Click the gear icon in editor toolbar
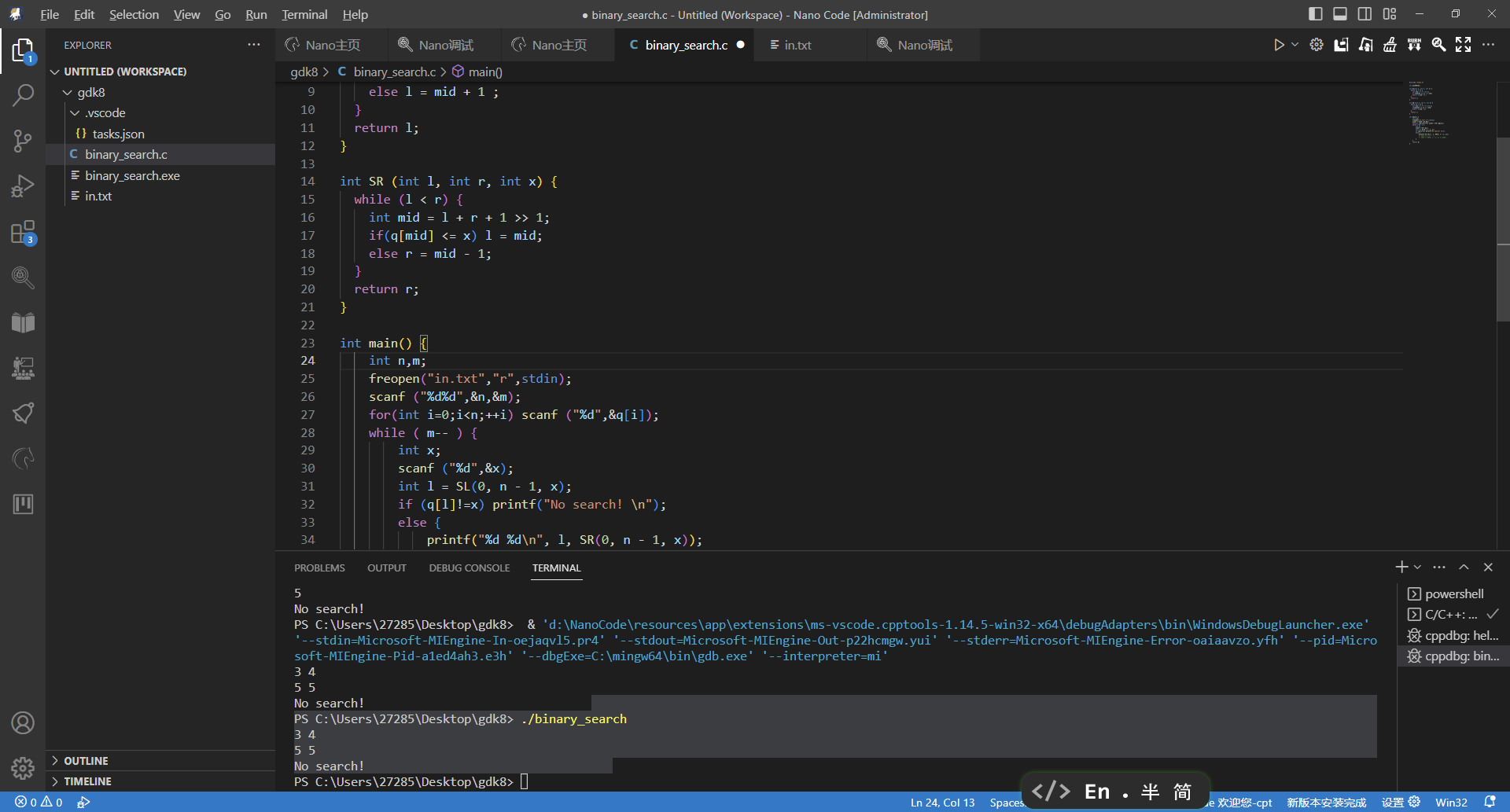The image size is (1510, 812). 1317,45
